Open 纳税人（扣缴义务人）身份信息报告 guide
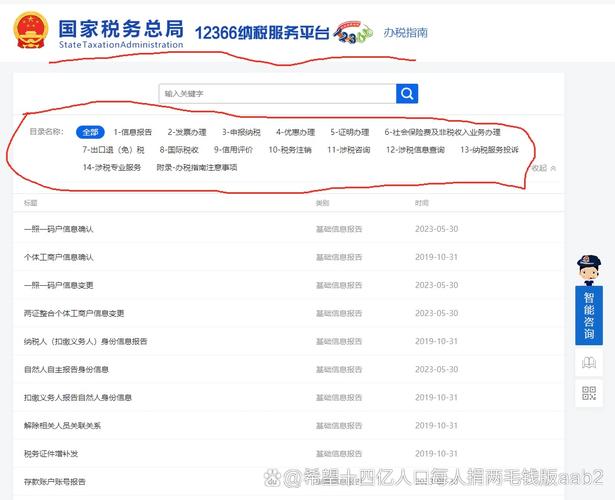The image size is (615, 500). [86, 342]
